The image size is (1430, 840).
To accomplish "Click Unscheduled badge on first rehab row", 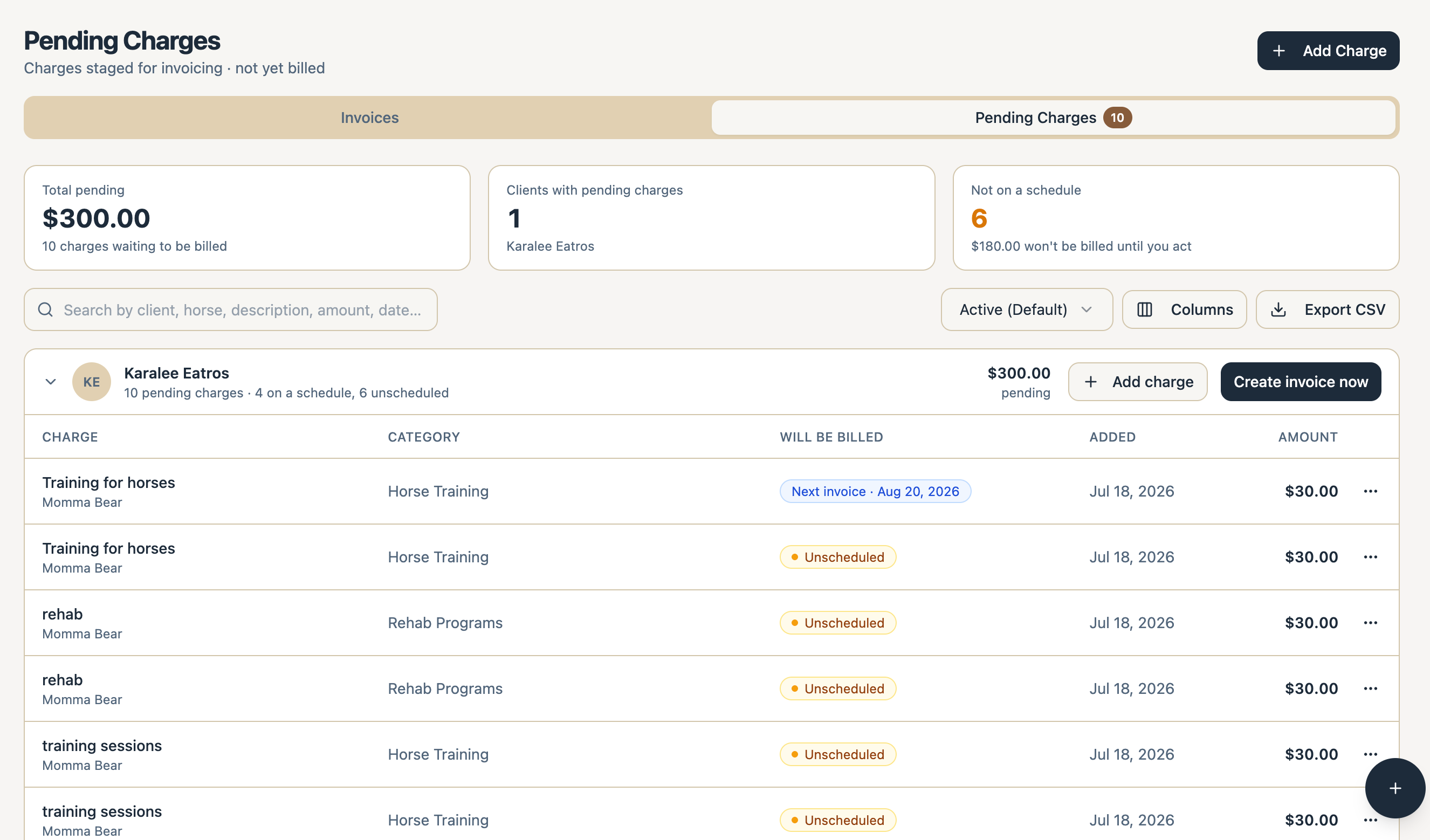I will click(x=837, y=623).
